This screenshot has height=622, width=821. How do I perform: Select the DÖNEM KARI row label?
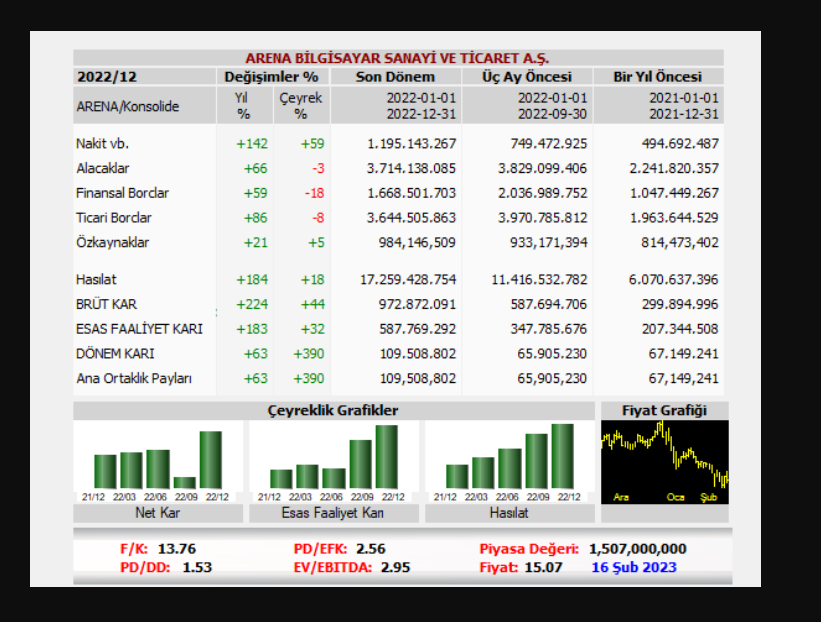pos(115,353)
